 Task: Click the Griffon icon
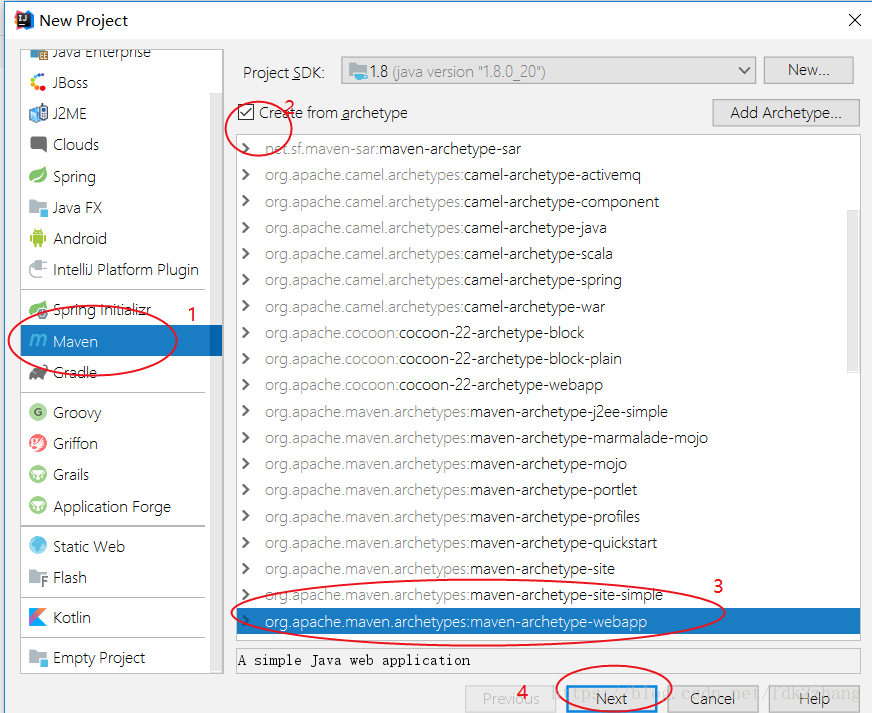point(38,443)
